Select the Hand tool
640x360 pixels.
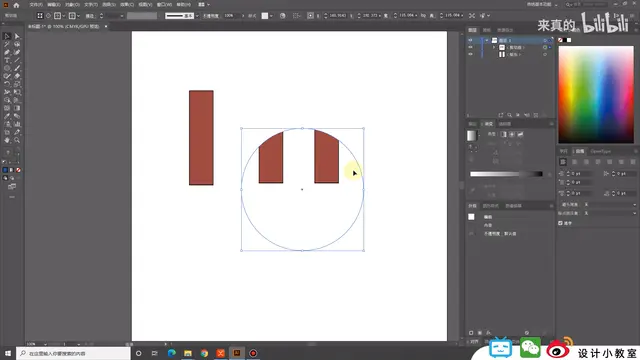pos(7,140)
